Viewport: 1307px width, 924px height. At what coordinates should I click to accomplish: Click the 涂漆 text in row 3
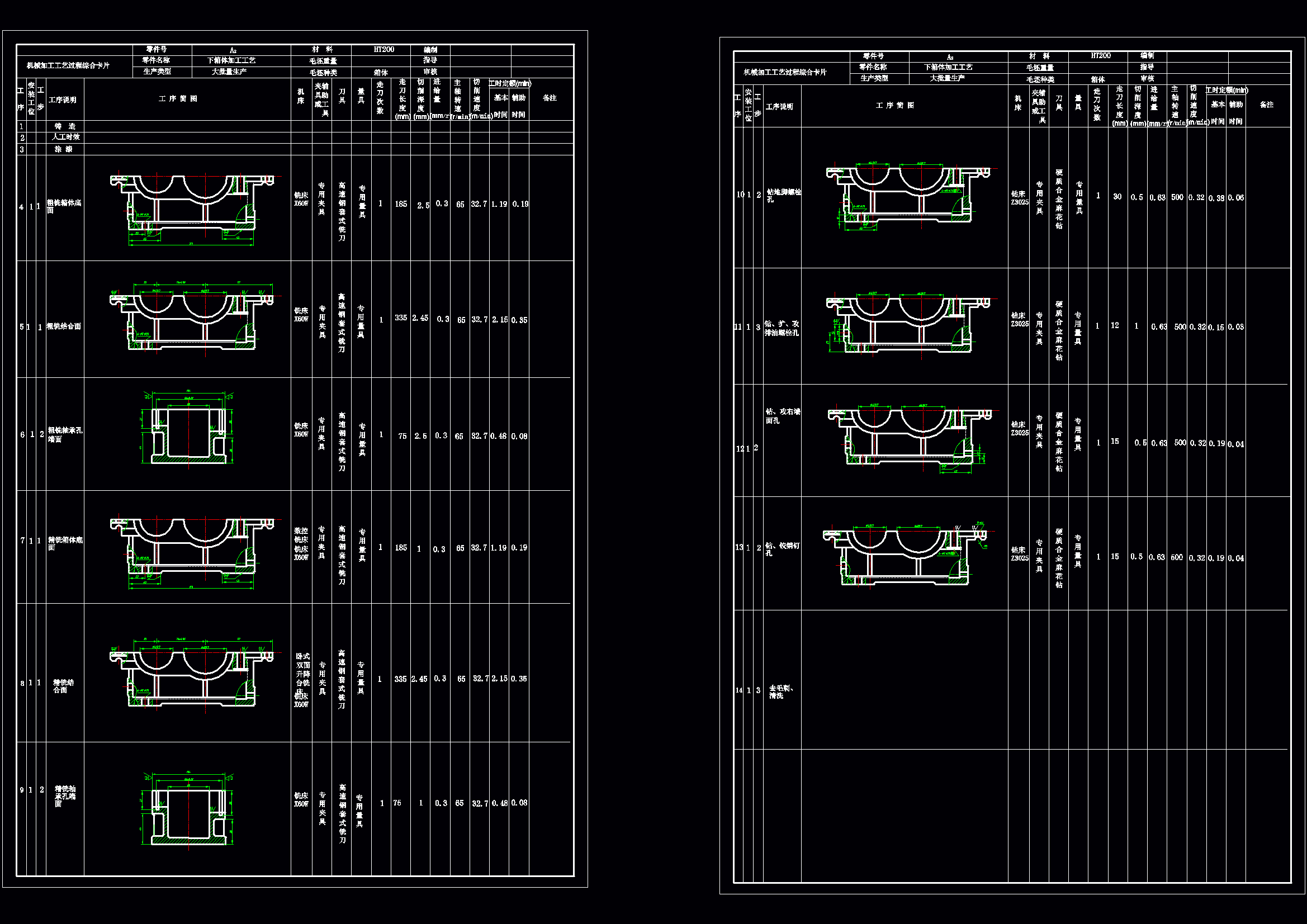(63, 149)
